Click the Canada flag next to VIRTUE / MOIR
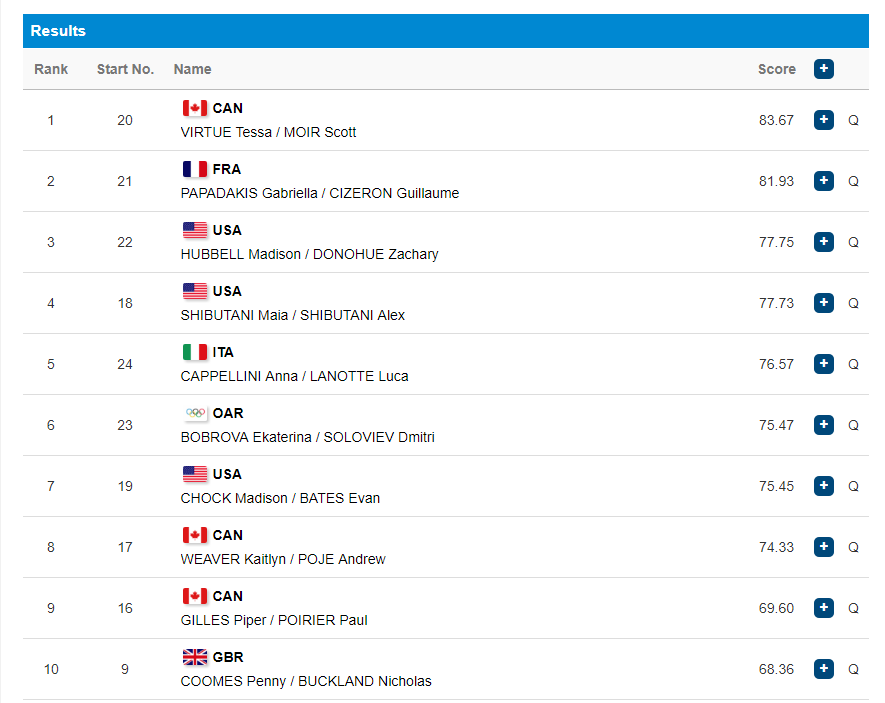This screenshot has height=703, width=885. click(195, 108)
